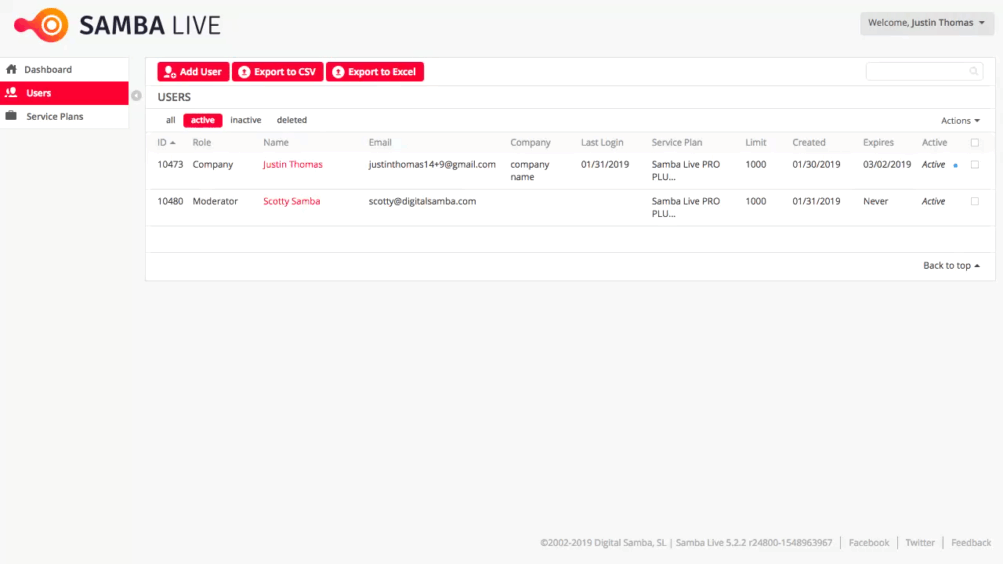Click email scotty@digitalsamba.com
This screenshot has height=564, width=1003.
pos(422,201)
